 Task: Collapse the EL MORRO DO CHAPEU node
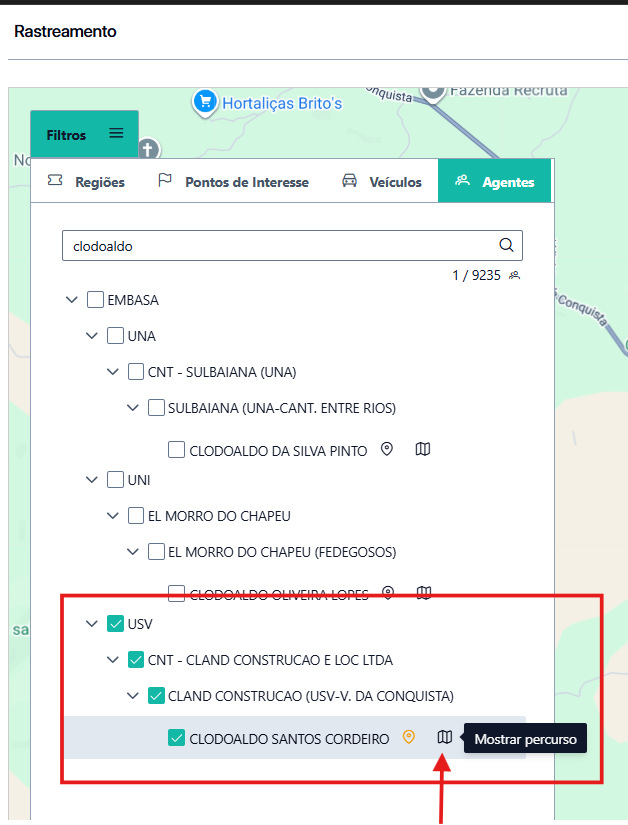click(x=112, y=516)
